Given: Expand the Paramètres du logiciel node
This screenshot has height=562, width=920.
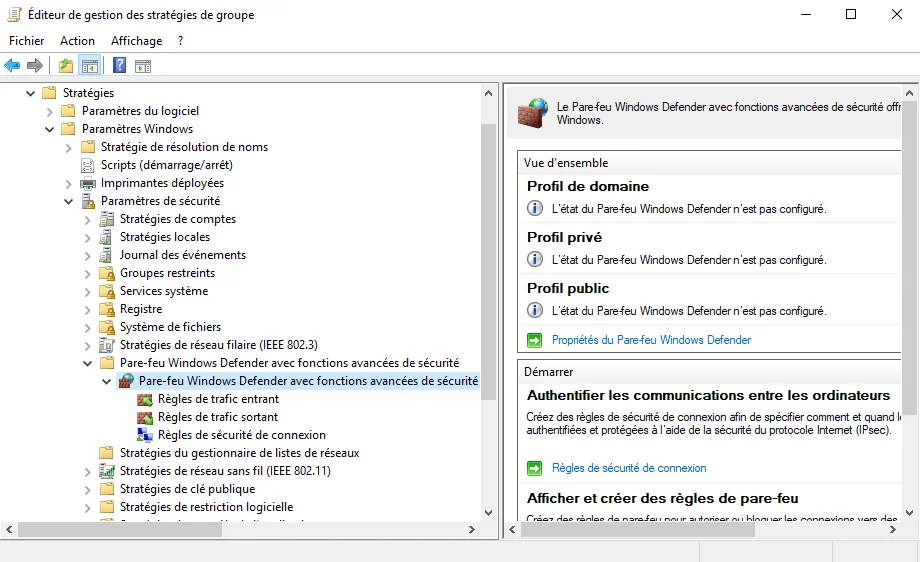Looking at the screenshot, I should [49, 111].
